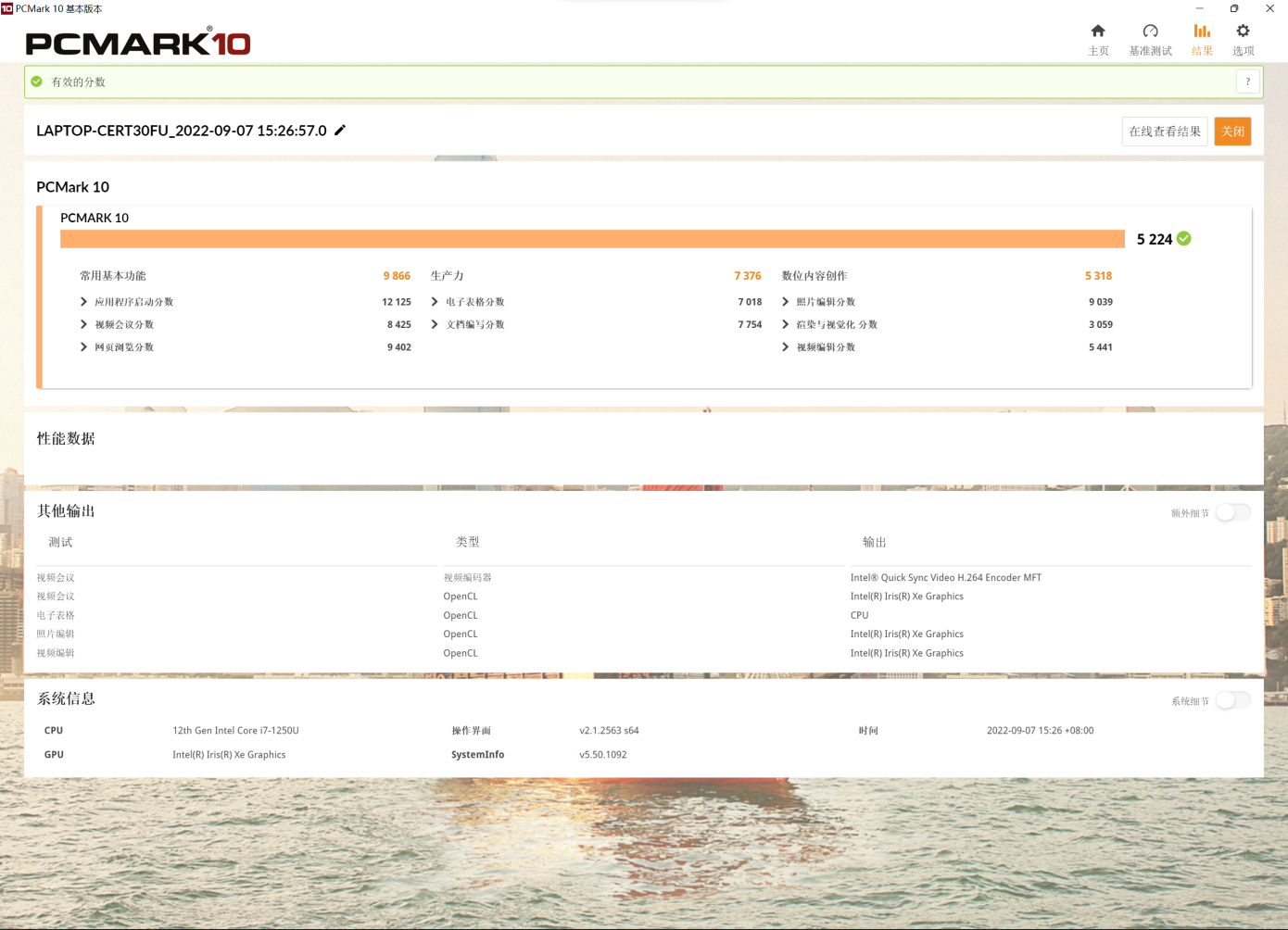Switch to the 选项 tab label

click(1243, 51)
